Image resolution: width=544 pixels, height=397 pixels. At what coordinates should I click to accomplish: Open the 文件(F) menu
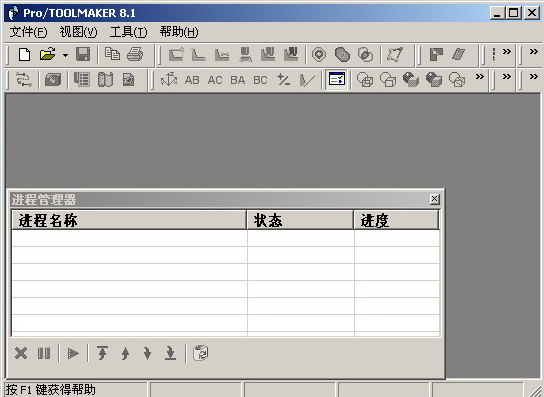pos(28,32)
